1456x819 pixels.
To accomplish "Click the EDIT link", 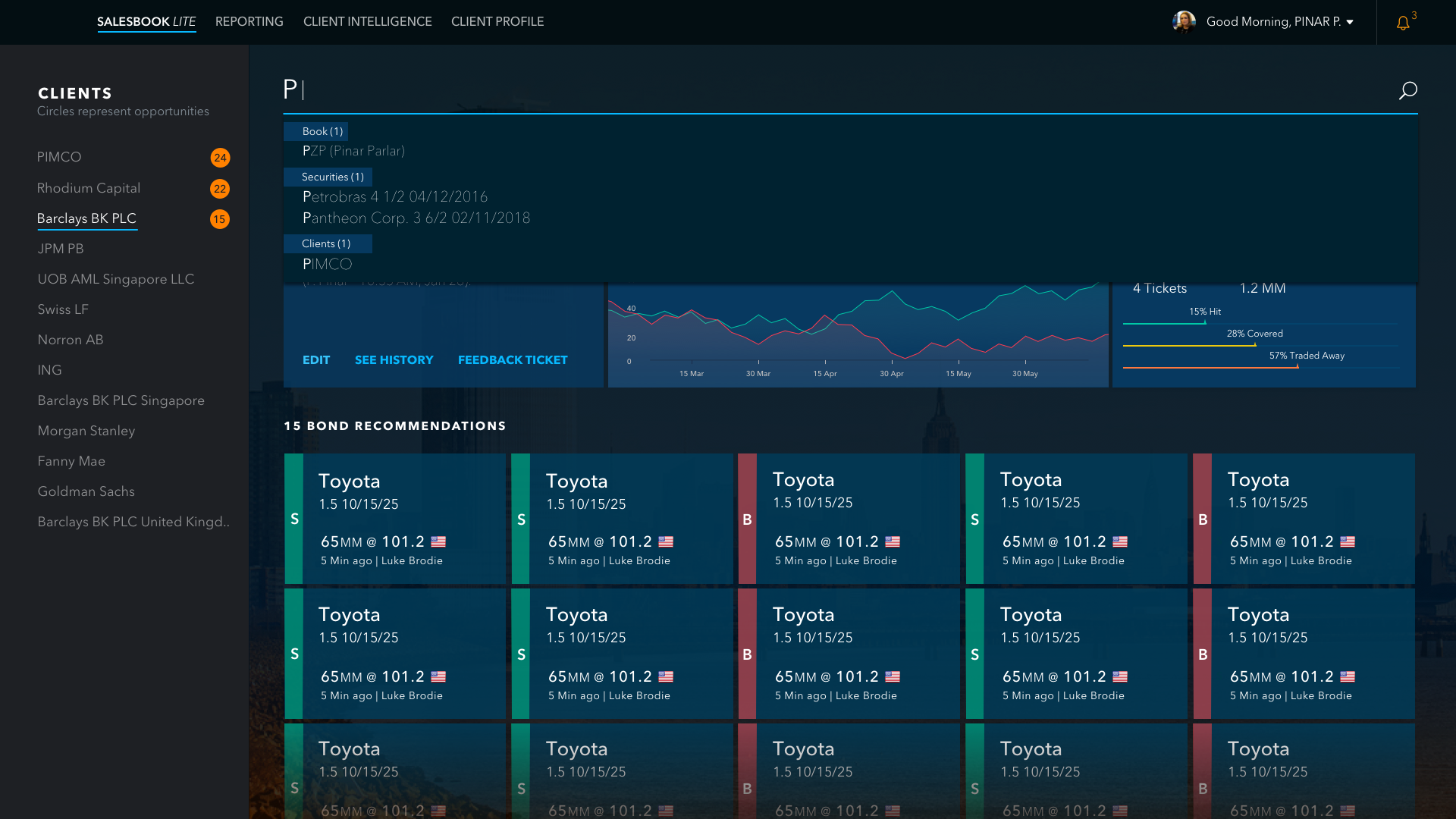I will coord(316,360).
